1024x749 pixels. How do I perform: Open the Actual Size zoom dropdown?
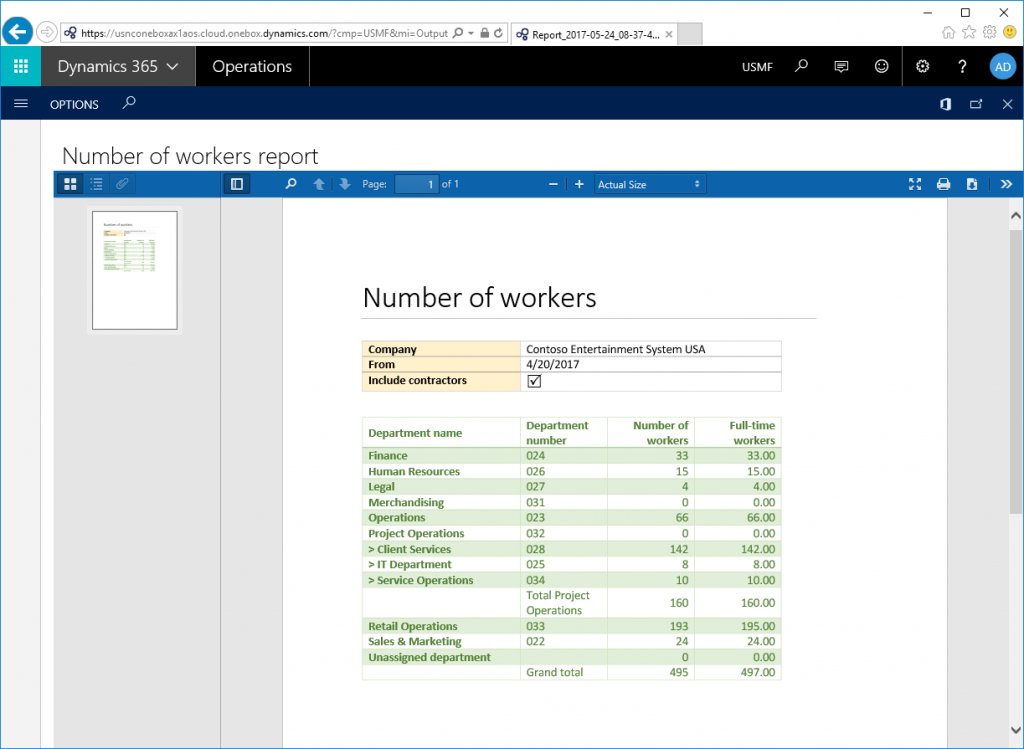tap(649, 184)
